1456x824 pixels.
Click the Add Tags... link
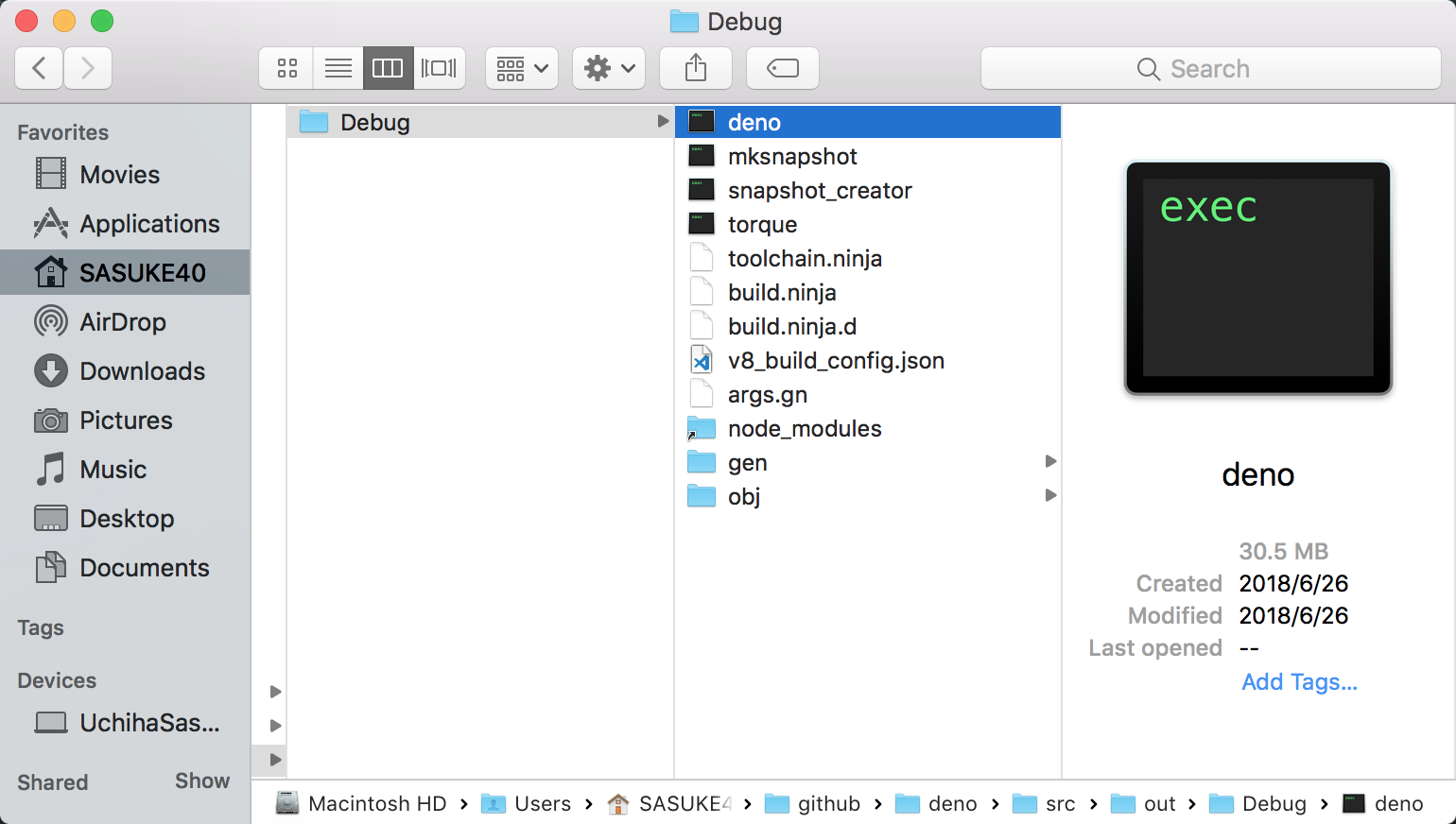1299,682
